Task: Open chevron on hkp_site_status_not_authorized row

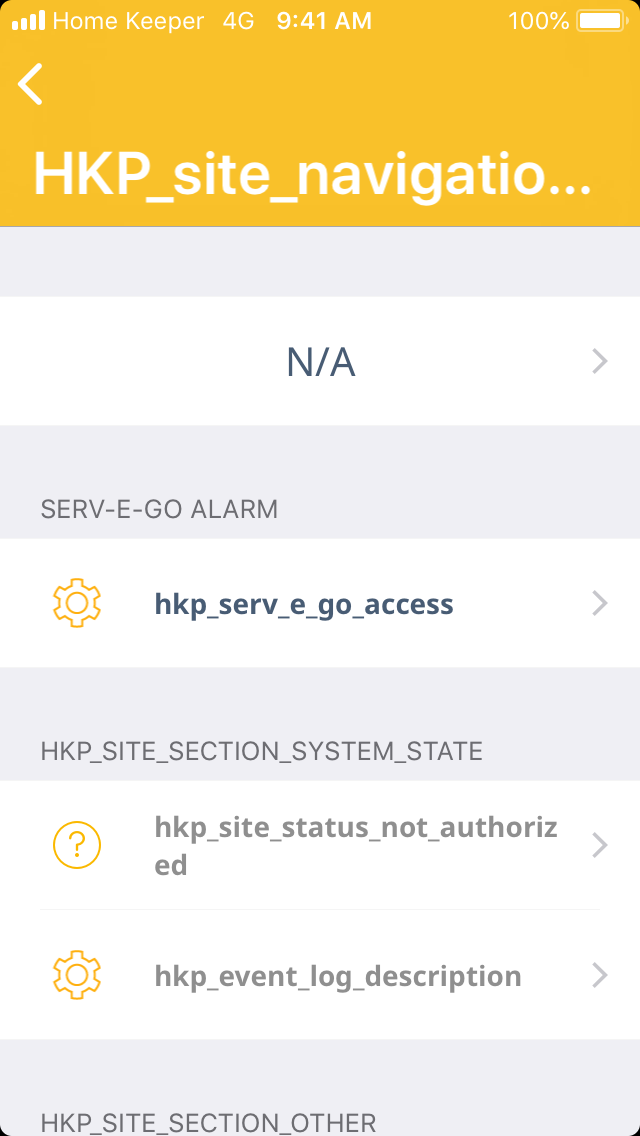Action: coord(600,846)
